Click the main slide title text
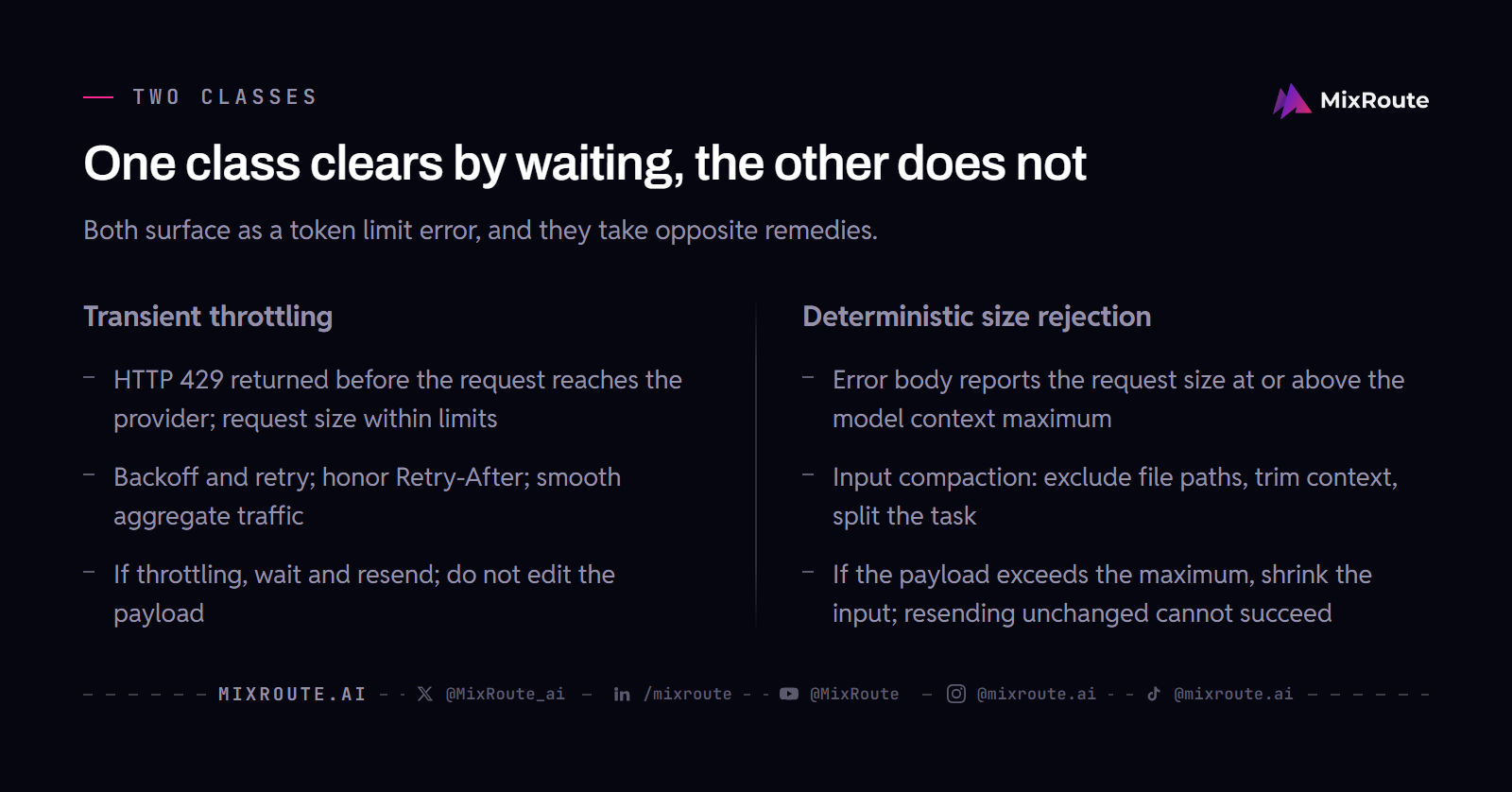The image size is (1512, 792). [x=585, y=164]
